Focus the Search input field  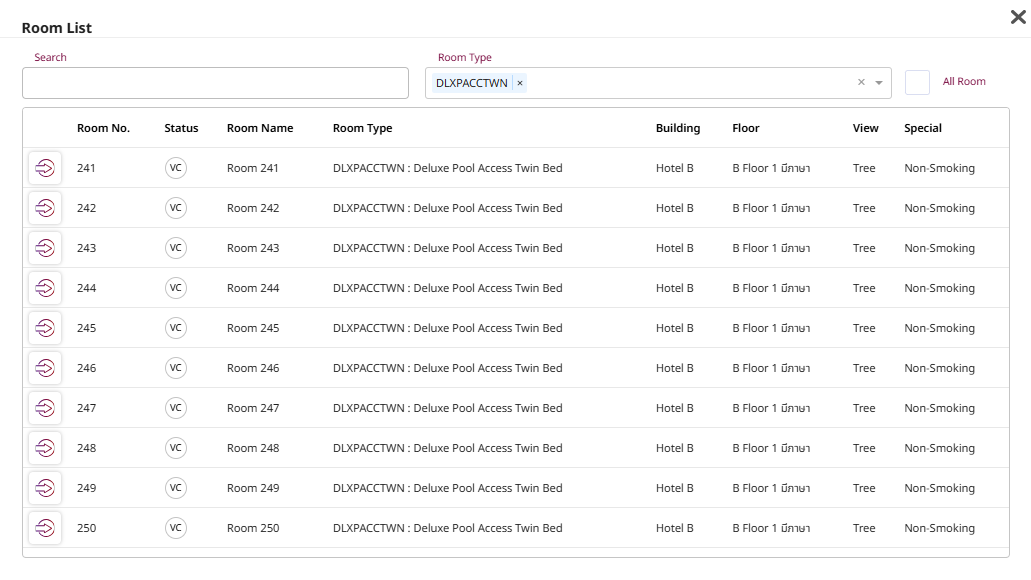point(215,83)
